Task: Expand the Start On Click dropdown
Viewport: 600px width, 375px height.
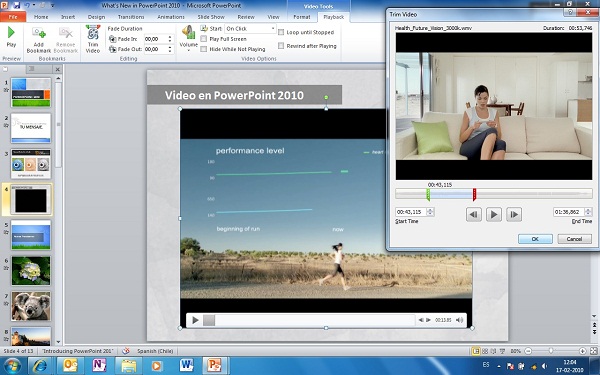Action: (x=273, y=29)
